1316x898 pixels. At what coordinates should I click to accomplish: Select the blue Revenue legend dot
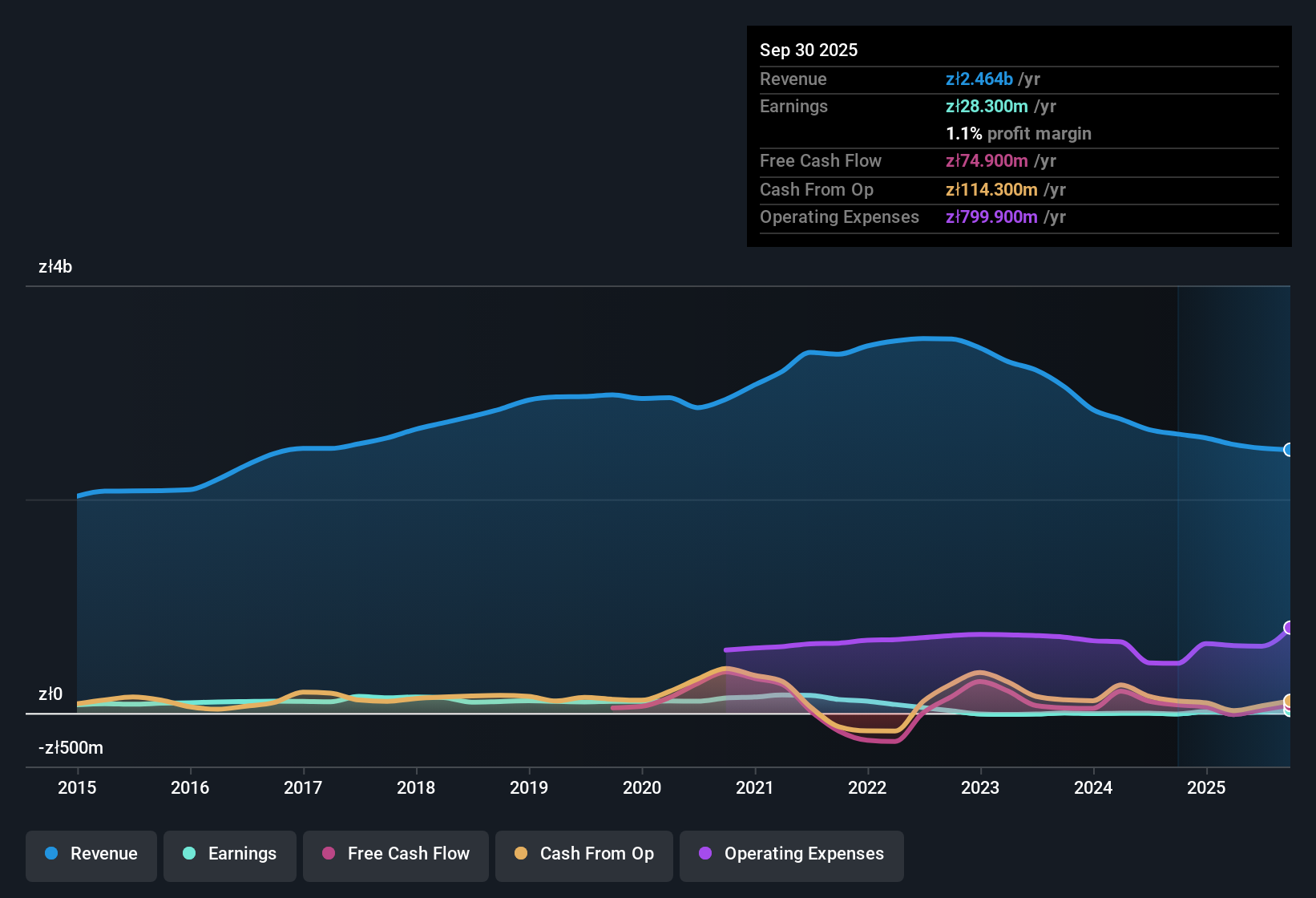[51, 854]
